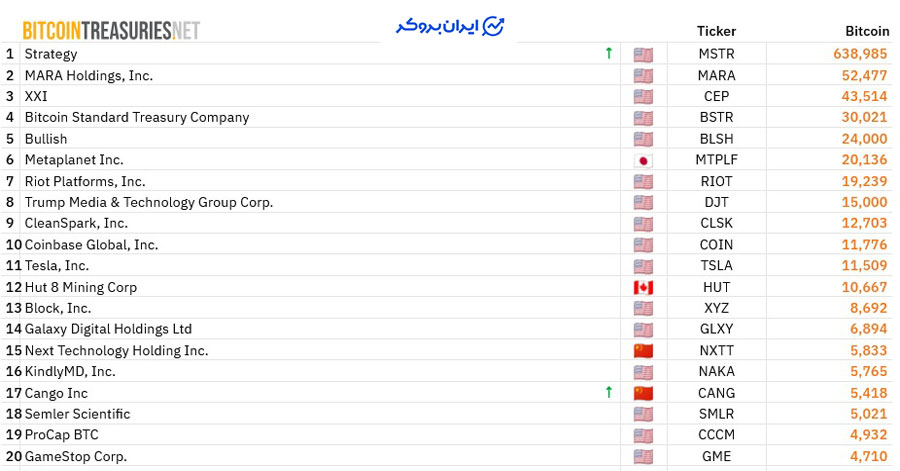Select Bitcoin Standard Treasury Company entry
900x471 pixels.
click(137, 117)
